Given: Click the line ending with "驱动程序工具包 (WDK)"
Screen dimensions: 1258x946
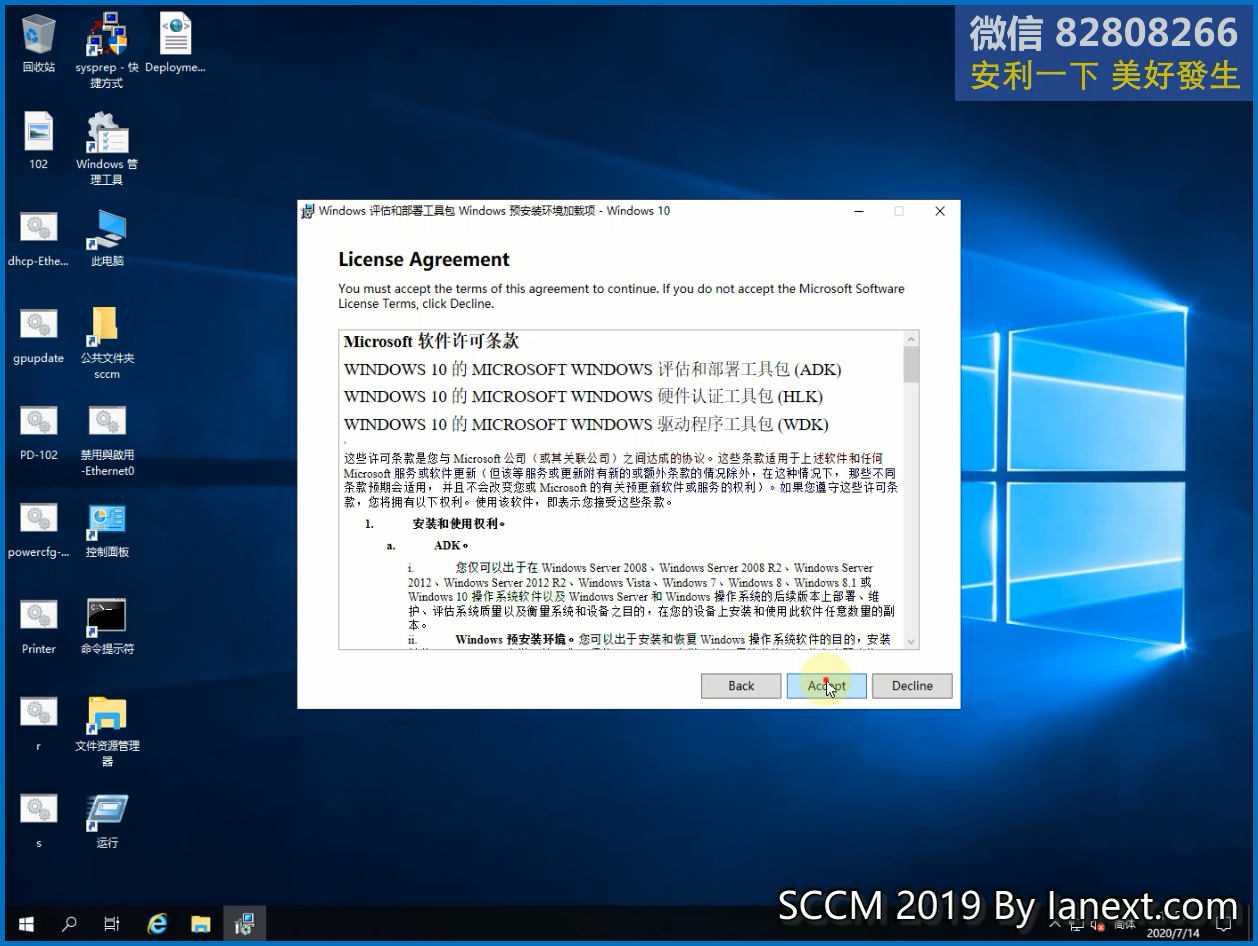Looking at the screenshot, I should pyautogui.click(x=586, y=424).
